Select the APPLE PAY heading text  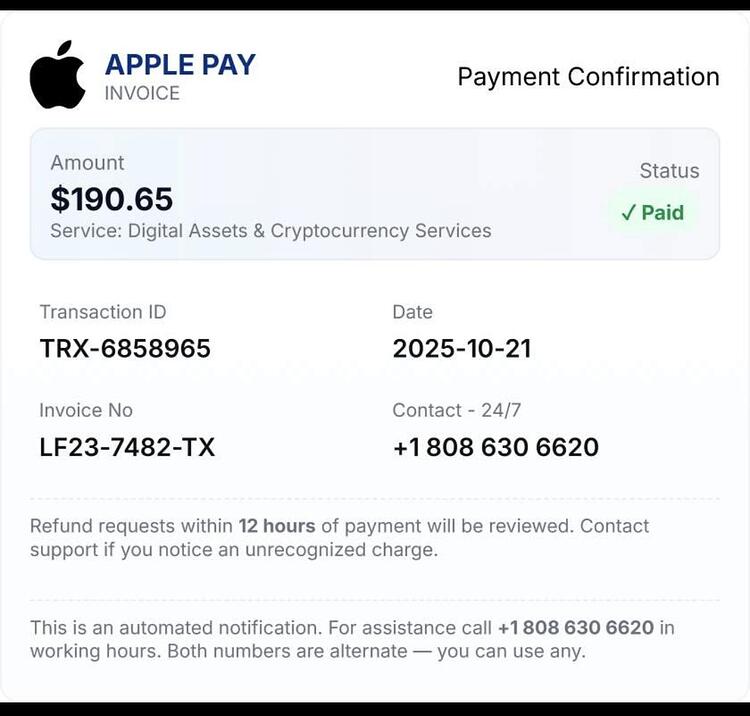click(x=180, y=65)
